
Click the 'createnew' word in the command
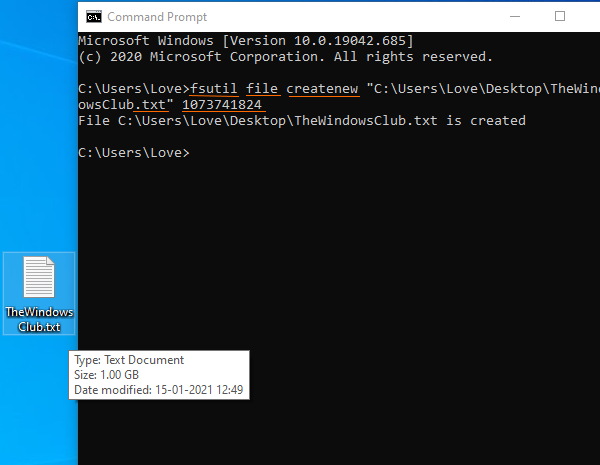(322, 88)
